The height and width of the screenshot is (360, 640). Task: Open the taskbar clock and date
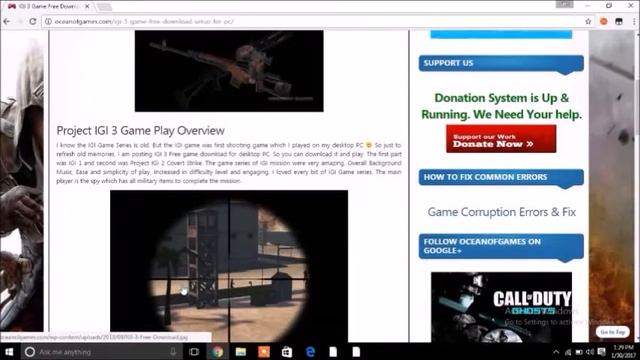(x=624, y=351)
